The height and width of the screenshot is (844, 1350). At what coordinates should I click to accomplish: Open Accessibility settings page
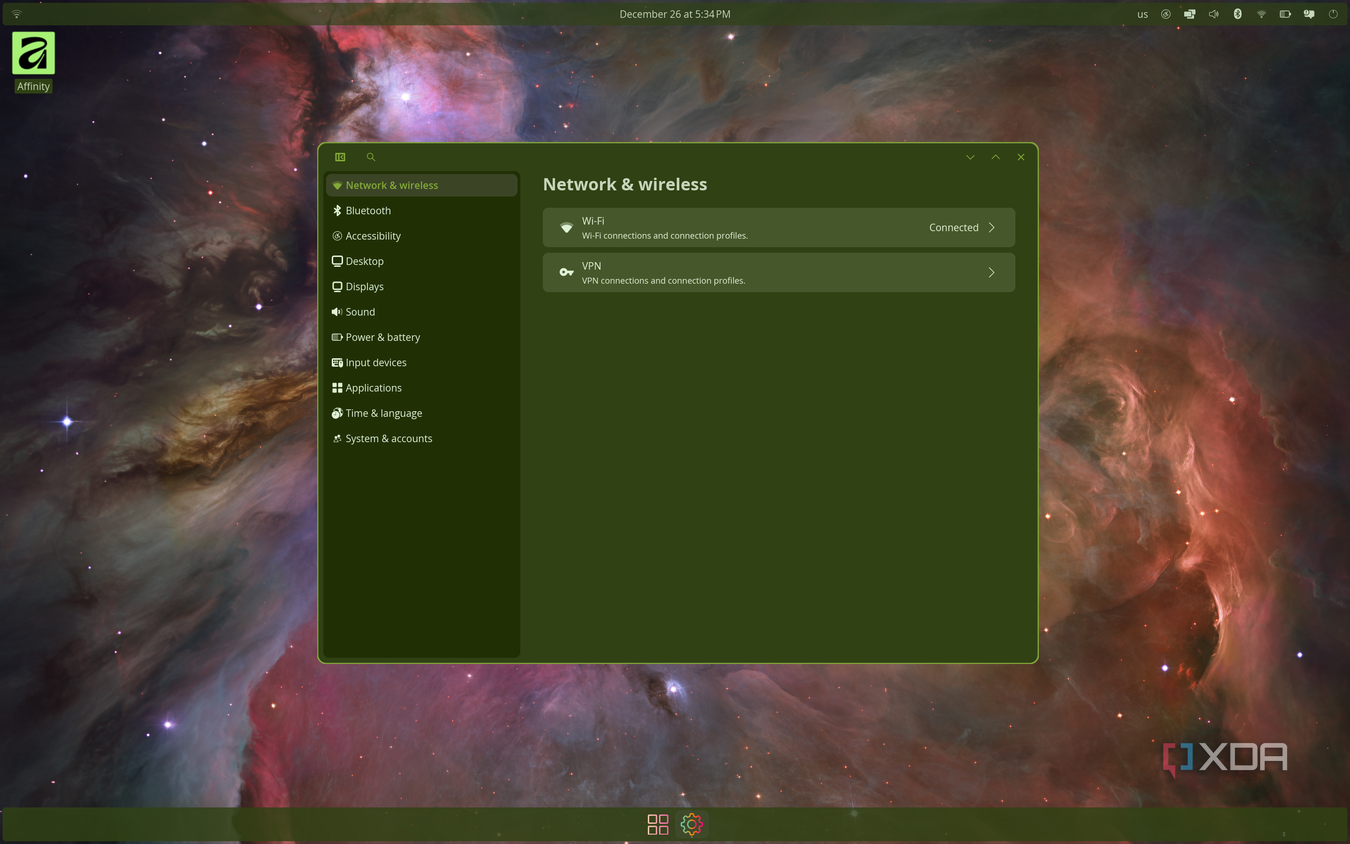(x=421, y=236)
